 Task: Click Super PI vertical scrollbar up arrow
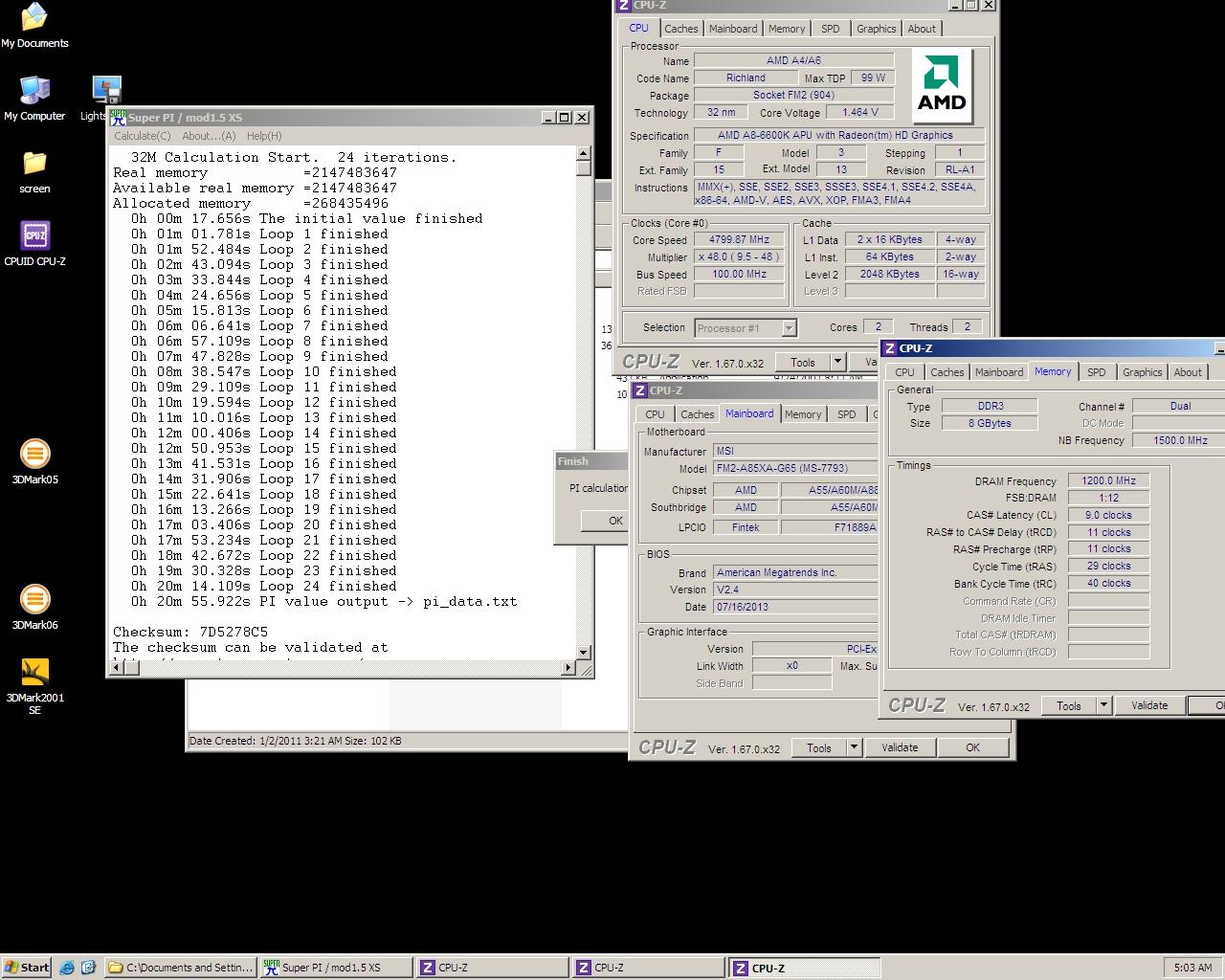[584, 153]
